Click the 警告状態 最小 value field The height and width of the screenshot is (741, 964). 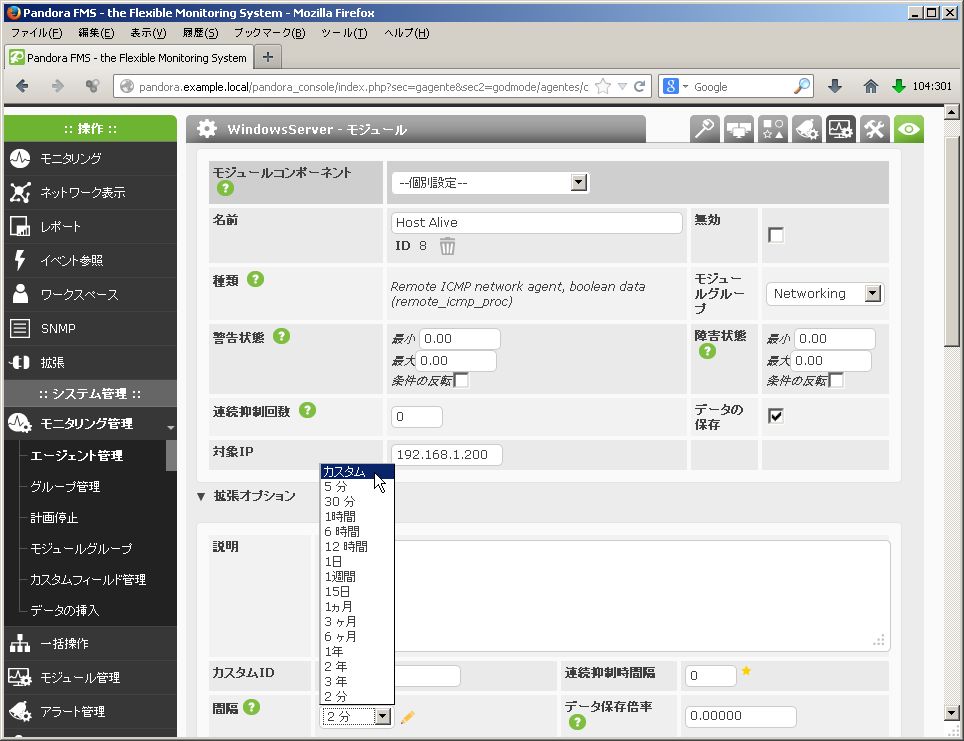460,339
